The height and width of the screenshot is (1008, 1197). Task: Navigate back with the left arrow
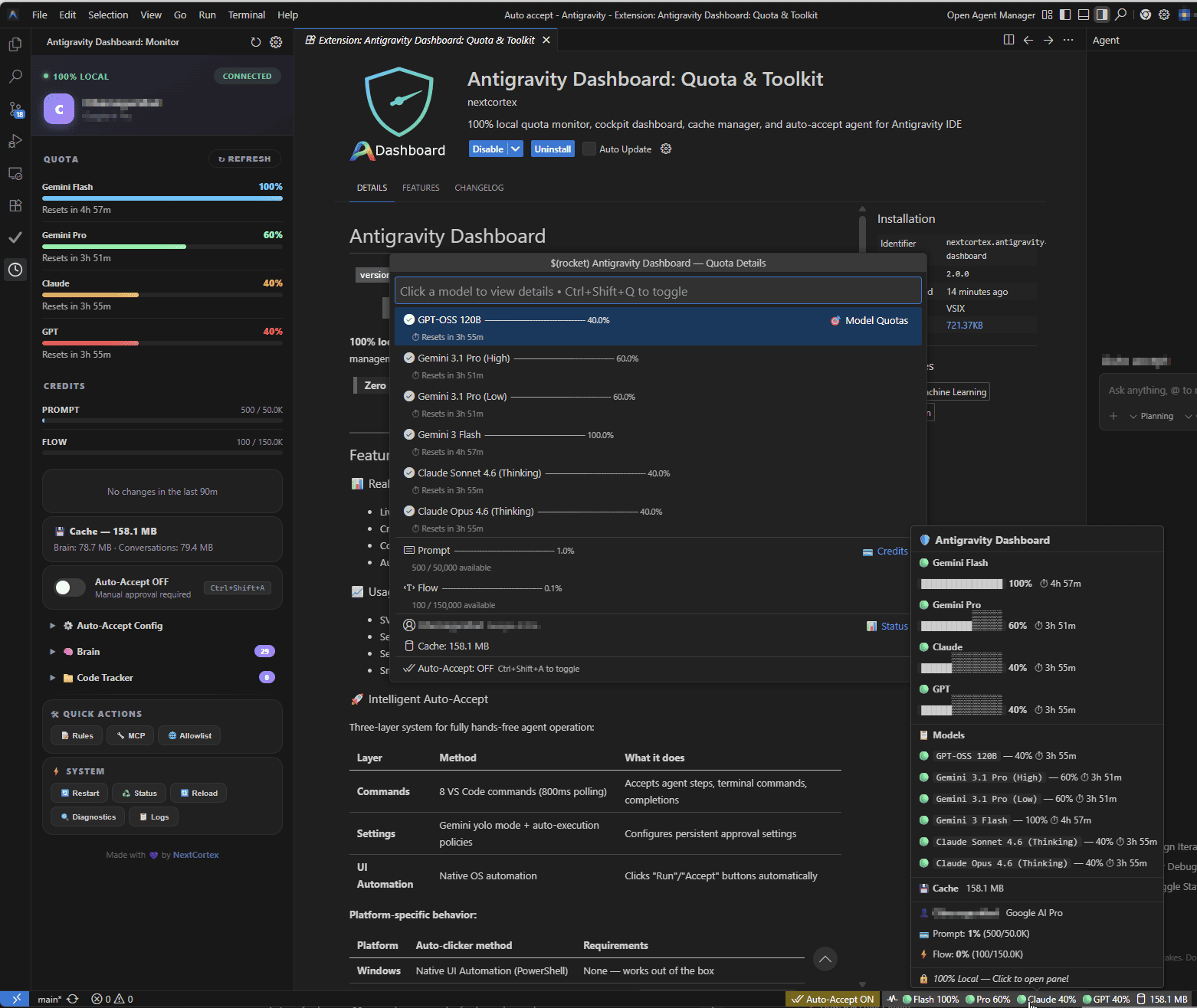(1028, 40)
